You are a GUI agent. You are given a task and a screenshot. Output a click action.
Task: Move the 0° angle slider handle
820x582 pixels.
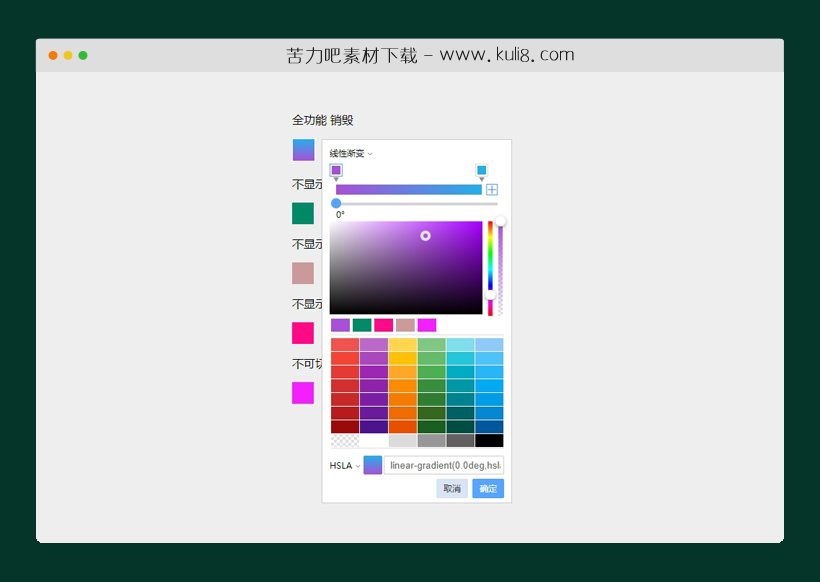336,203
